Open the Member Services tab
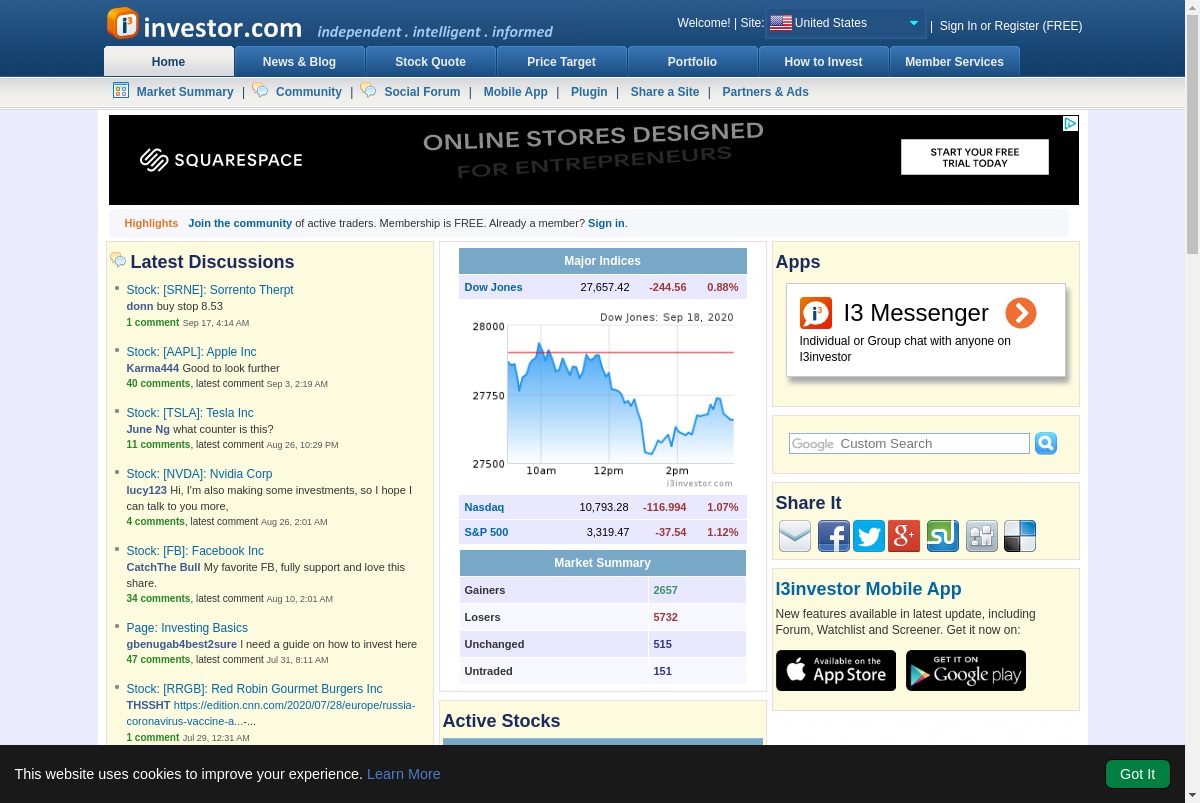 954,61
